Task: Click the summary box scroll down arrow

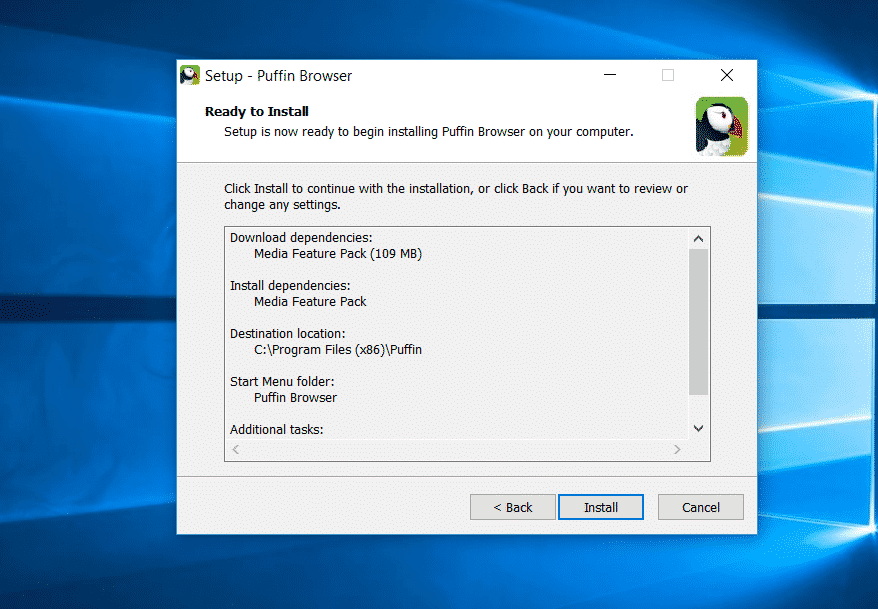Action: 698,428
